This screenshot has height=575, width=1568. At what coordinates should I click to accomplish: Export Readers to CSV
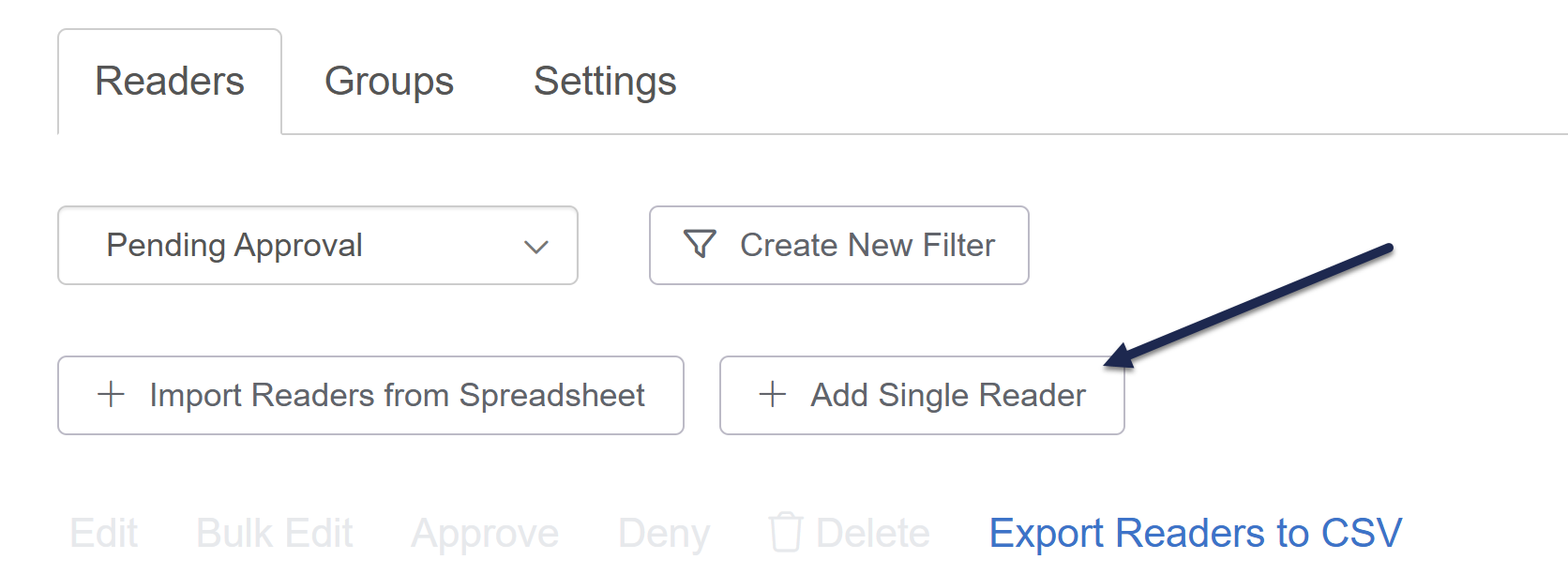(1196, 534)
